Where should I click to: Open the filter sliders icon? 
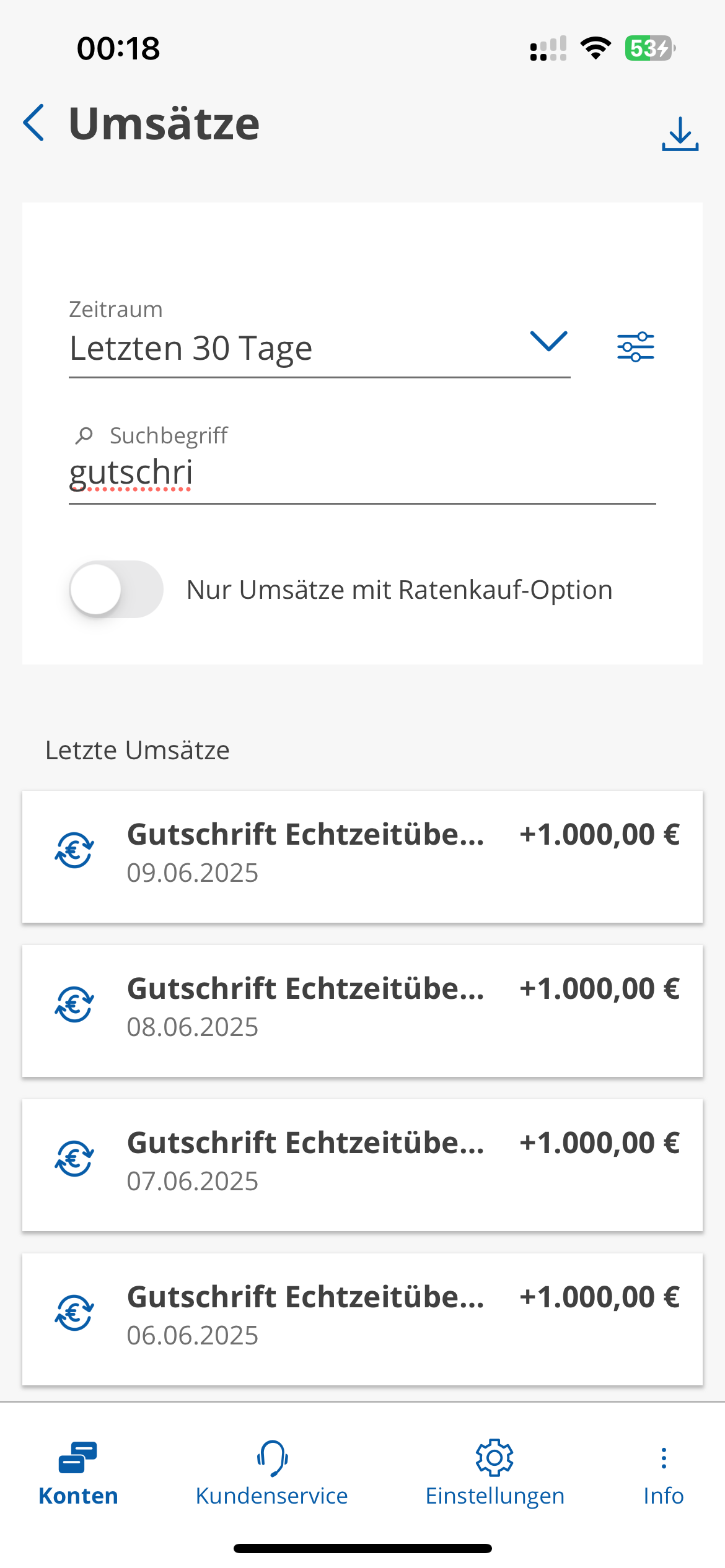[635, 347]
